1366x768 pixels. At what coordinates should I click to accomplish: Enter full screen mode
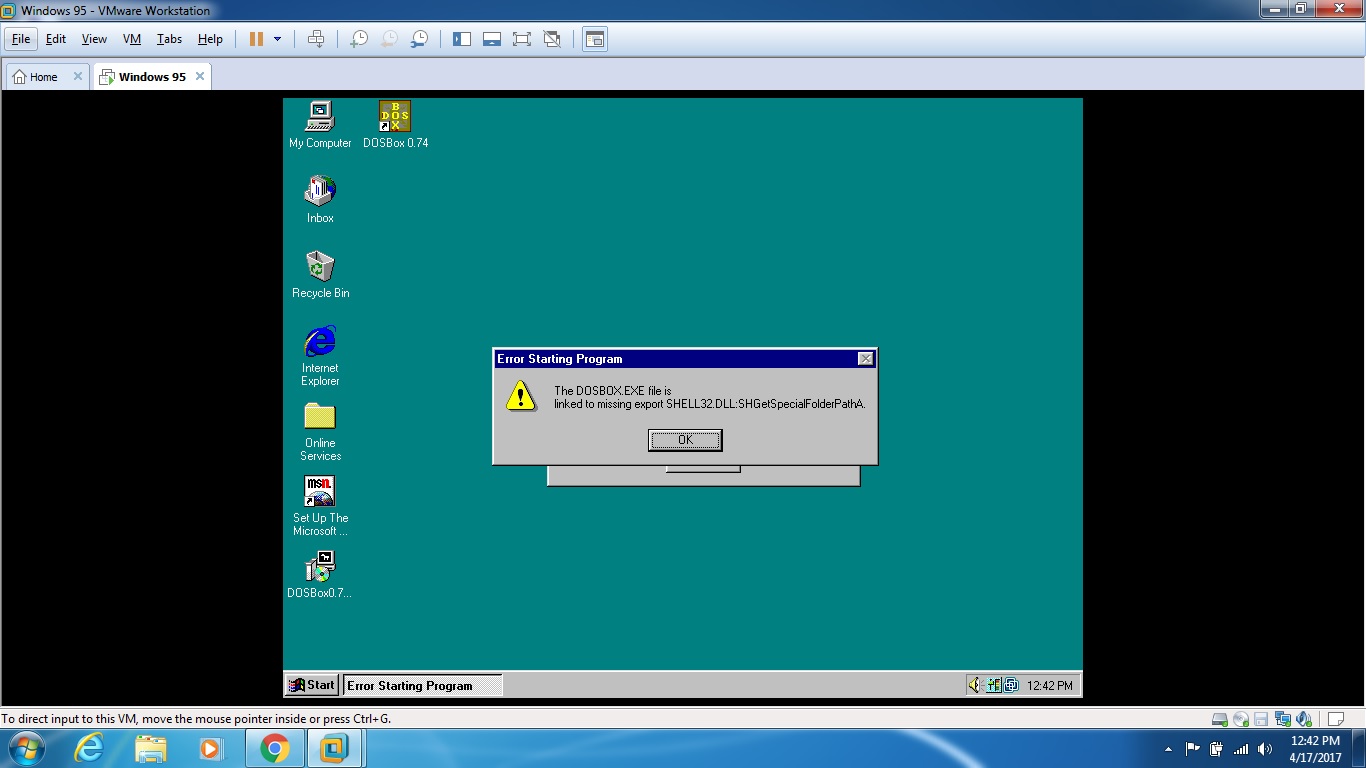(x=522, y=39)
